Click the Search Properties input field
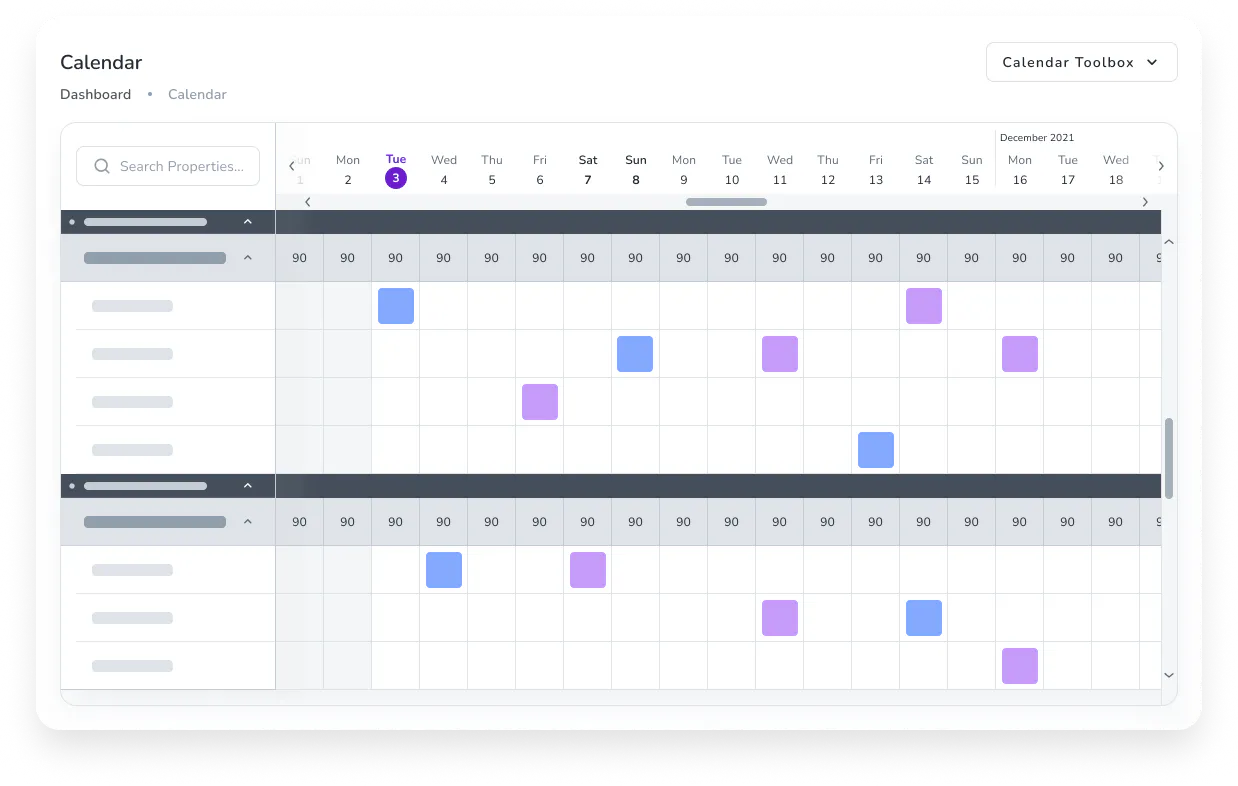The image size is (1238, 786). coord(168,166)
